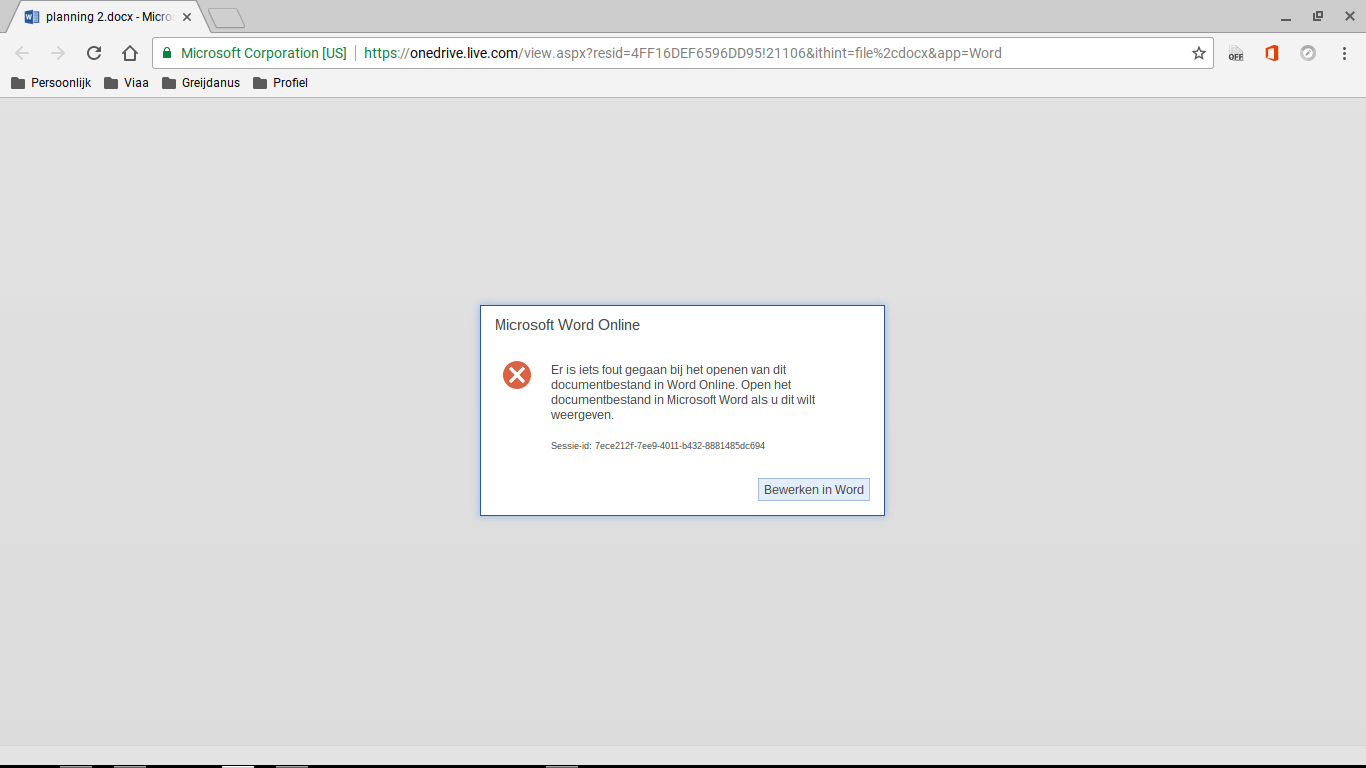Open the Persoonlijk bookmarks folder
Viewport: 1366px width, 768px height.
[51, 83]
